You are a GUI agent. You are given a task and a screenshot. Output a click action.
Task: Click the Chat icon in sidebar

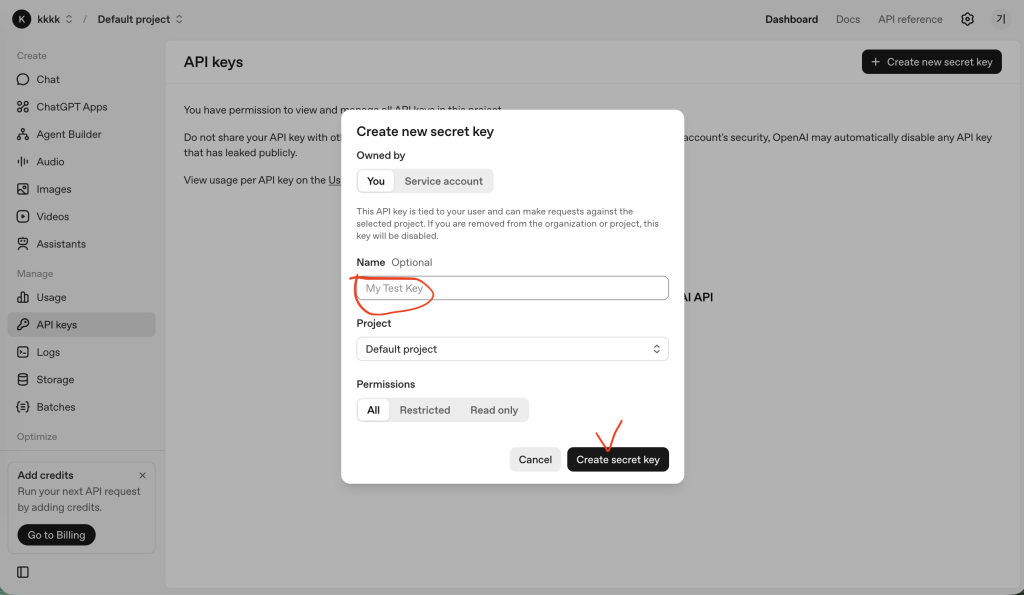(x=23, y=79)
